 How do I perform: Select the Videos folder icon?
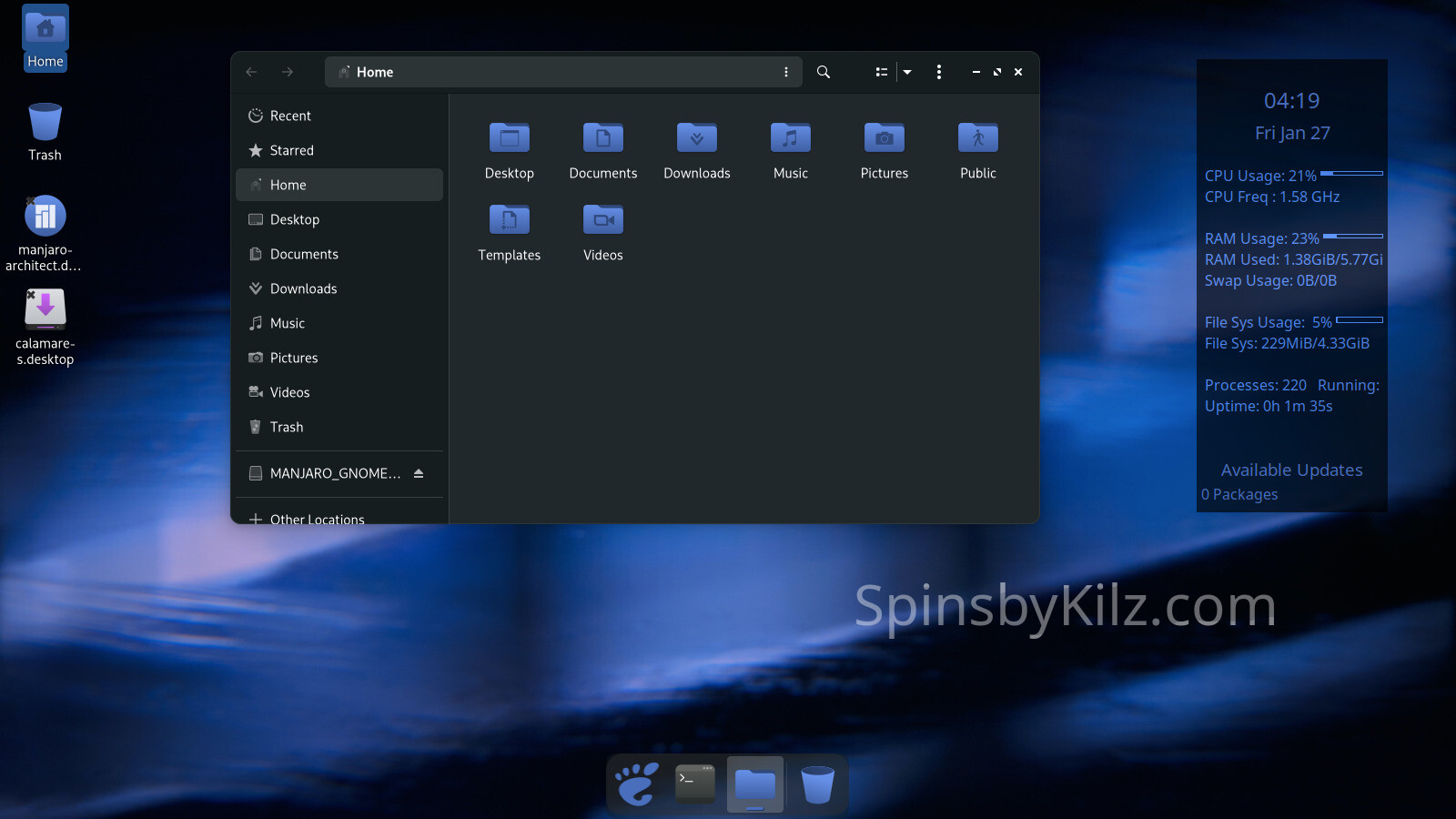(x=602, y=220)
